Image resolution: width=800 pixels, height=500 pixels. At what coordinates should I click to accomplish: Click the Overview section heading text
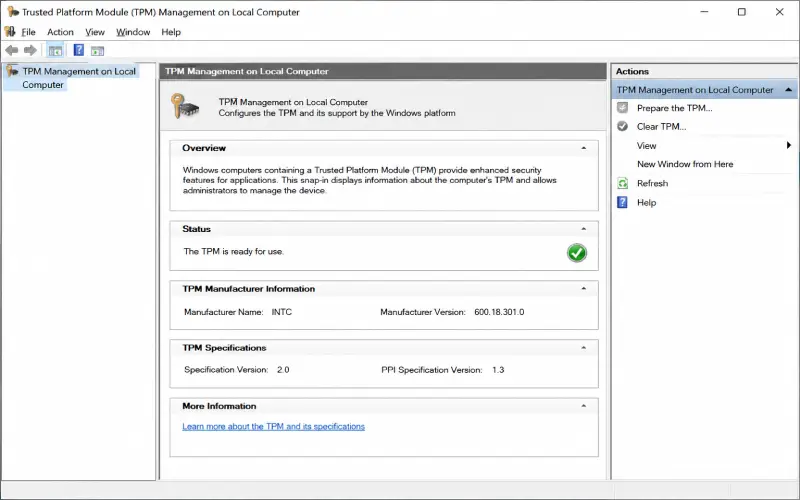pyautogui.click(x=204, y=148)
